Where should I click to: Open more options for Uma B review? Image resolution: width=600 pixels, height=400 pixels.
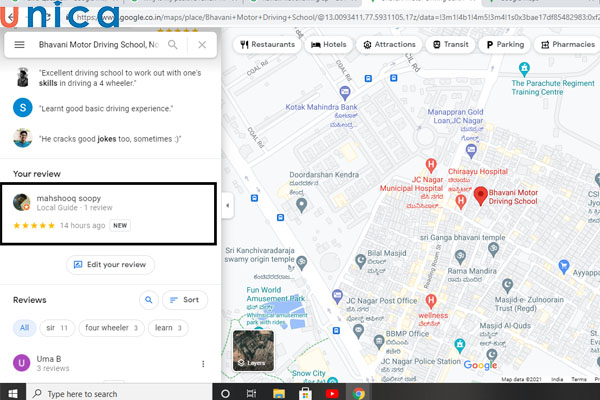click(x=203, y=364)
